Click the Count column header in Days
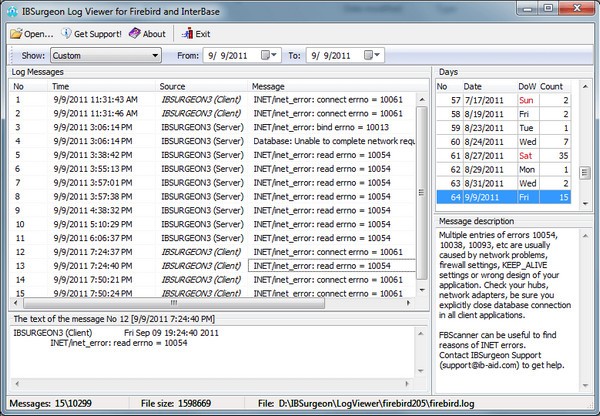Viewport: 600px width, 416px height. coord(553,87)
